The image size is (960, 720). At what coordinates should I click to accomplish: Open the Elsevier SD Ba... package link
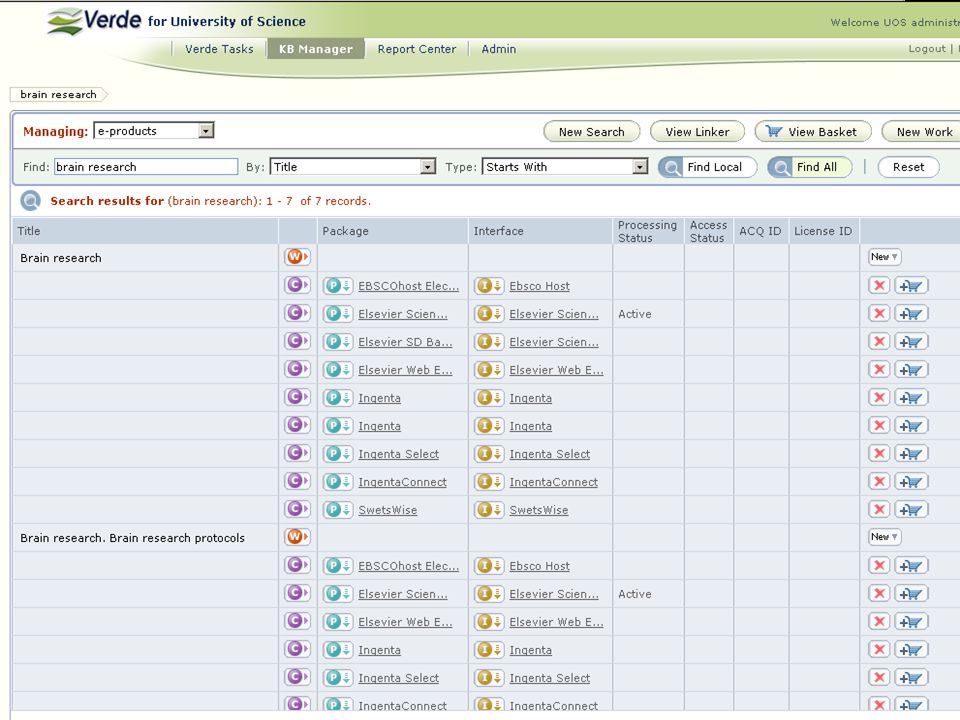point(405,342)
